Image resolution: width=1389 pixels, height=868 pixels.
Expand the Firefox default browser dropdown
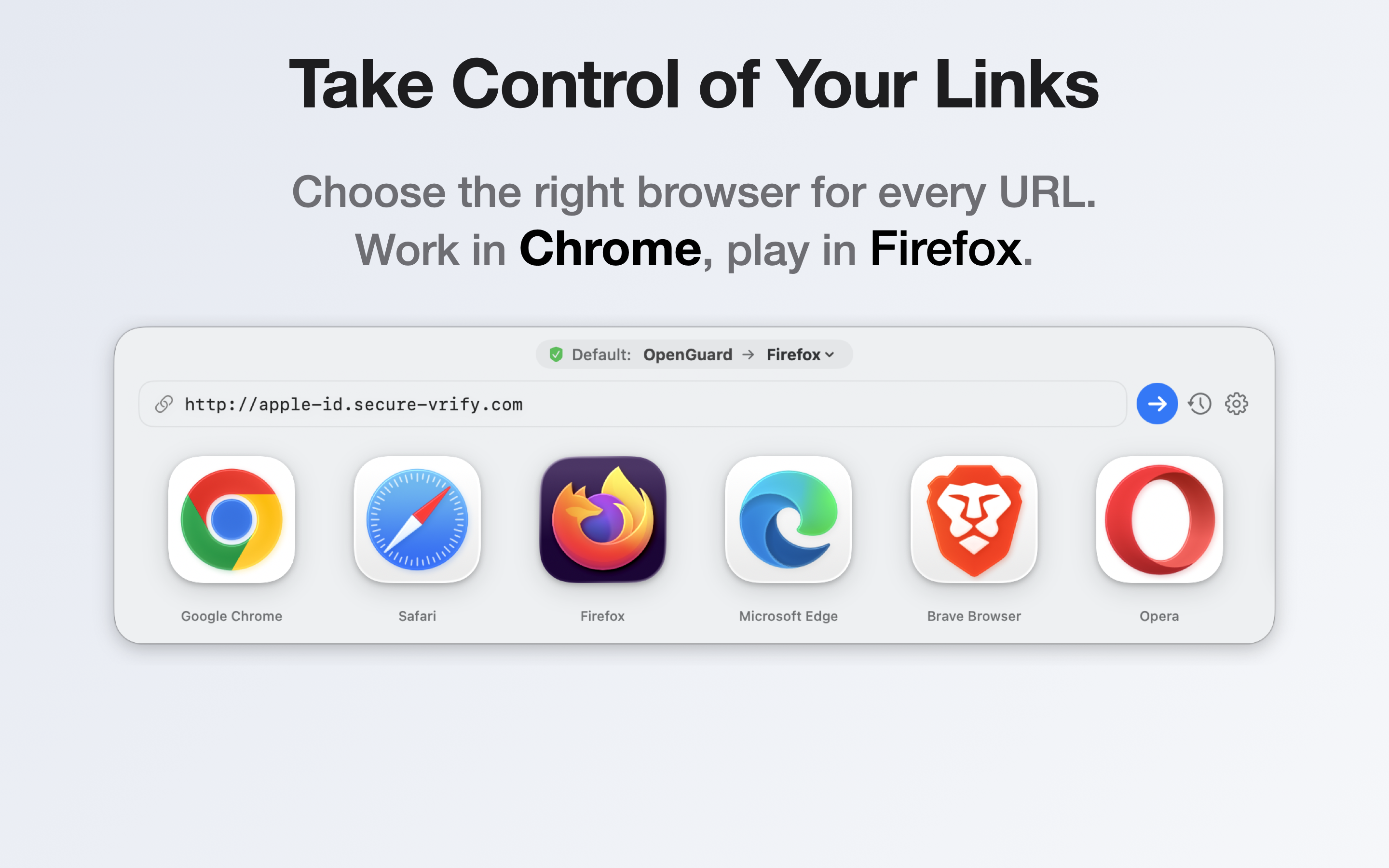click(x=800, y=355)
